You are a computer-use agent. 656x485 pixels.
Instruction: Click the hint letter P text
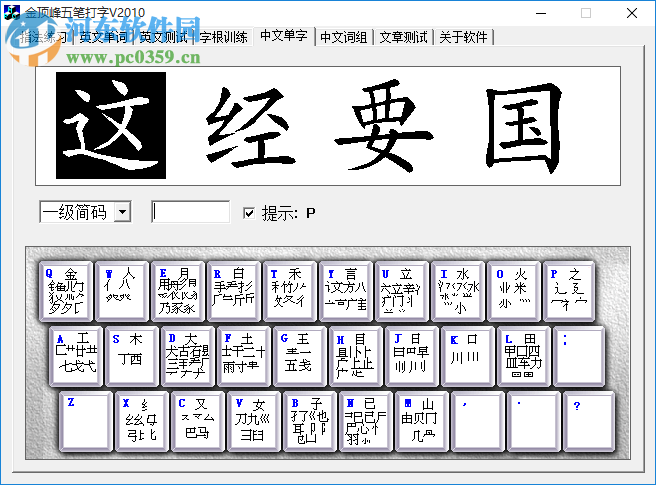pyautogui.click(x=310, y=213)
